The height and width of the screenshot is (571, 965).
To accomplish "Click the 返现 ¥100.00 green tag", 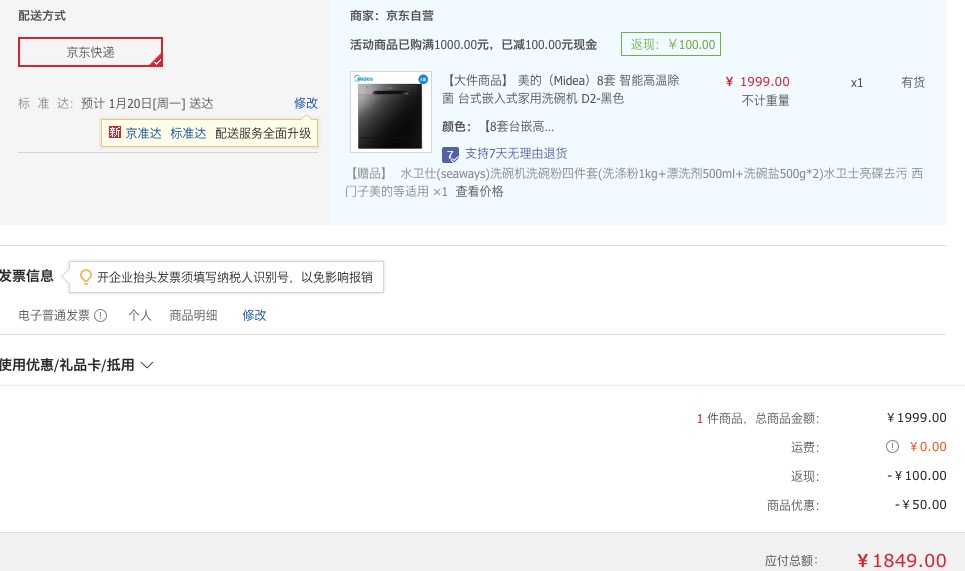I will point(671,44).
